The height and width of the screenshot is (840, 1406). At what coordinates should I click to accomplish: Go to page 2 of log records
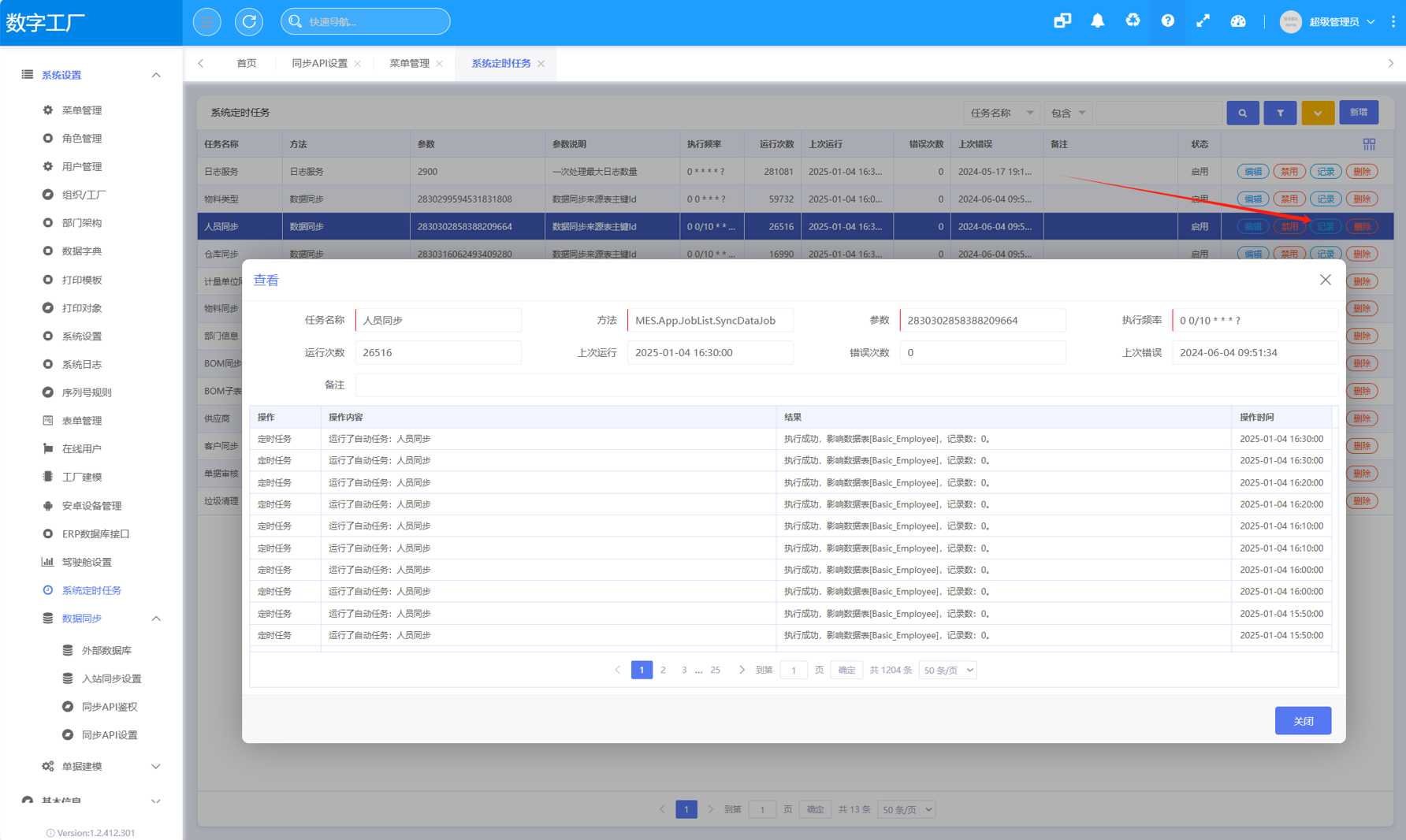(x=663, y=670)
